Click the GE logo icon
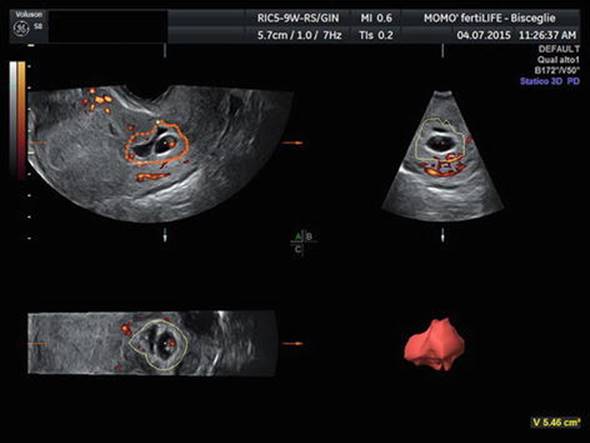This screenshot has height=443, width=590. pos(21,28)
